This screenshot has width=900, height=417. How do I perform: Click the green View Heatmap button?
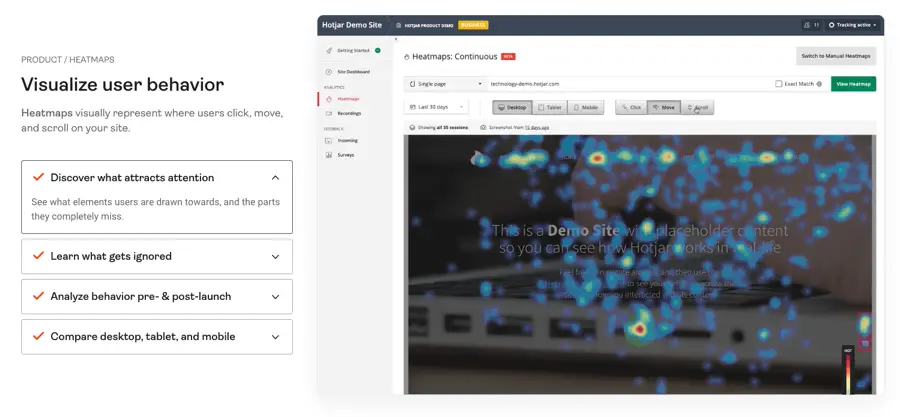pos(854,84)
